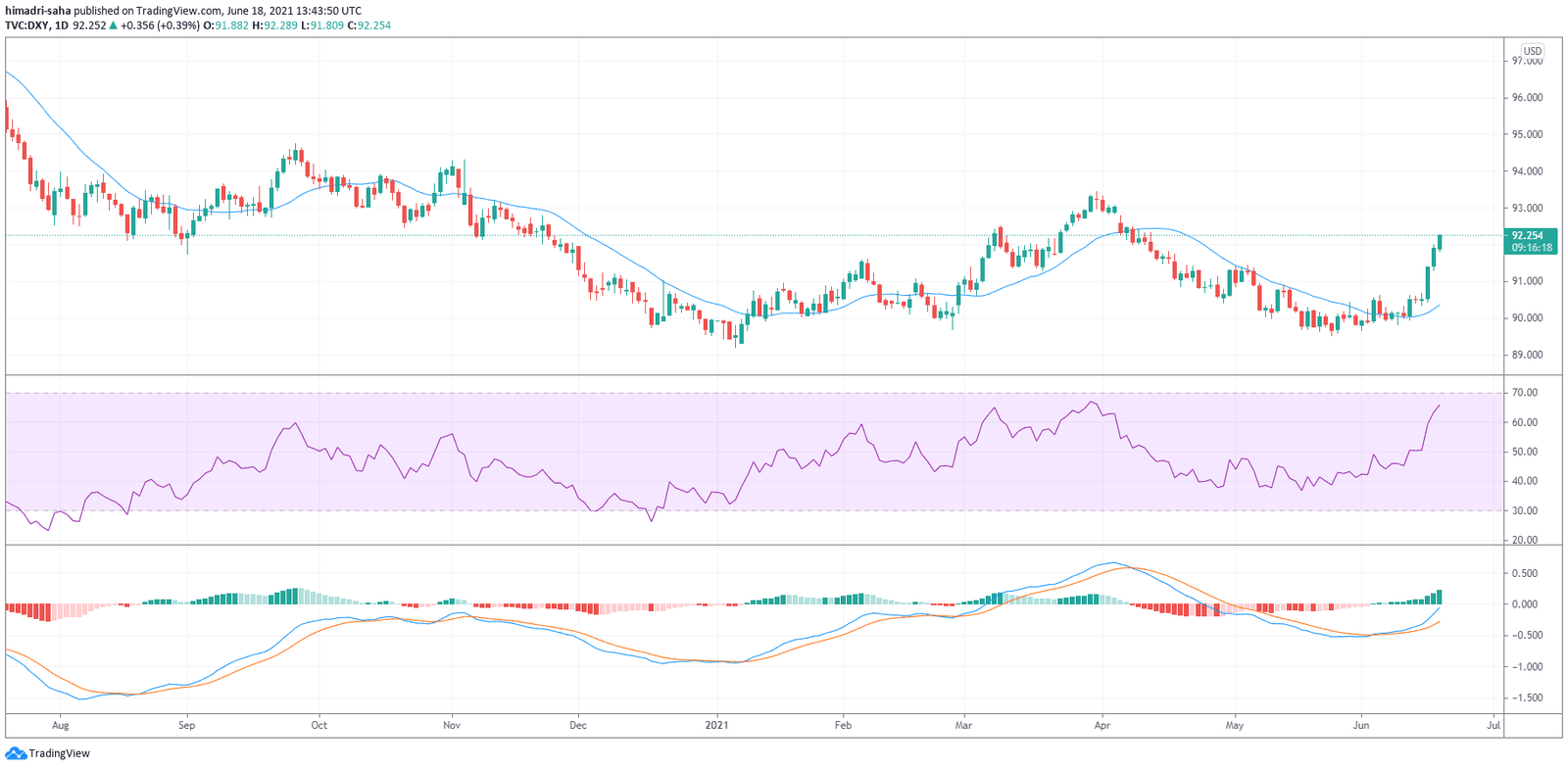Select the 30.00 oversold level on RSI scale

(1524, 510)
